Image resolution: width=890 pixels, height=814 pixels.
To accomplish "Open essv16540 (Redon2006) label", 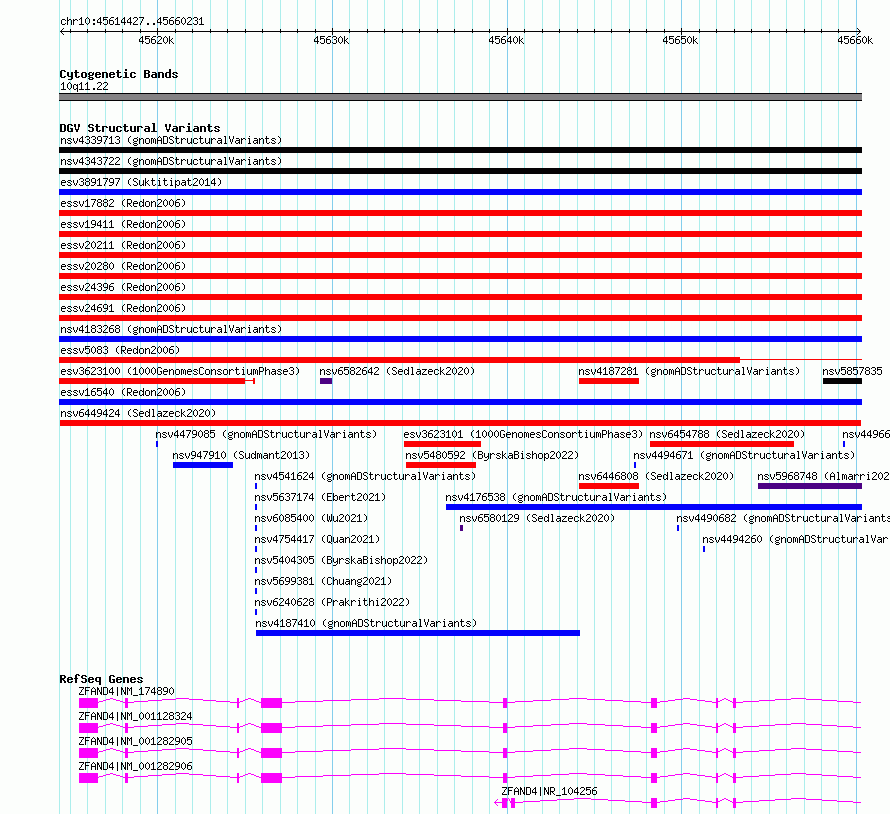I will [x=123, y=392].
